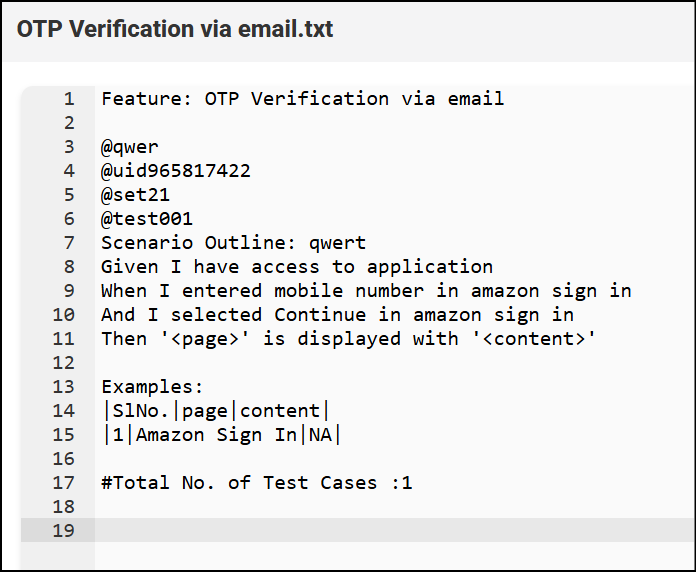Place cursor in Given I have access line
696x572 pixels.
click(x=297, y=267)
